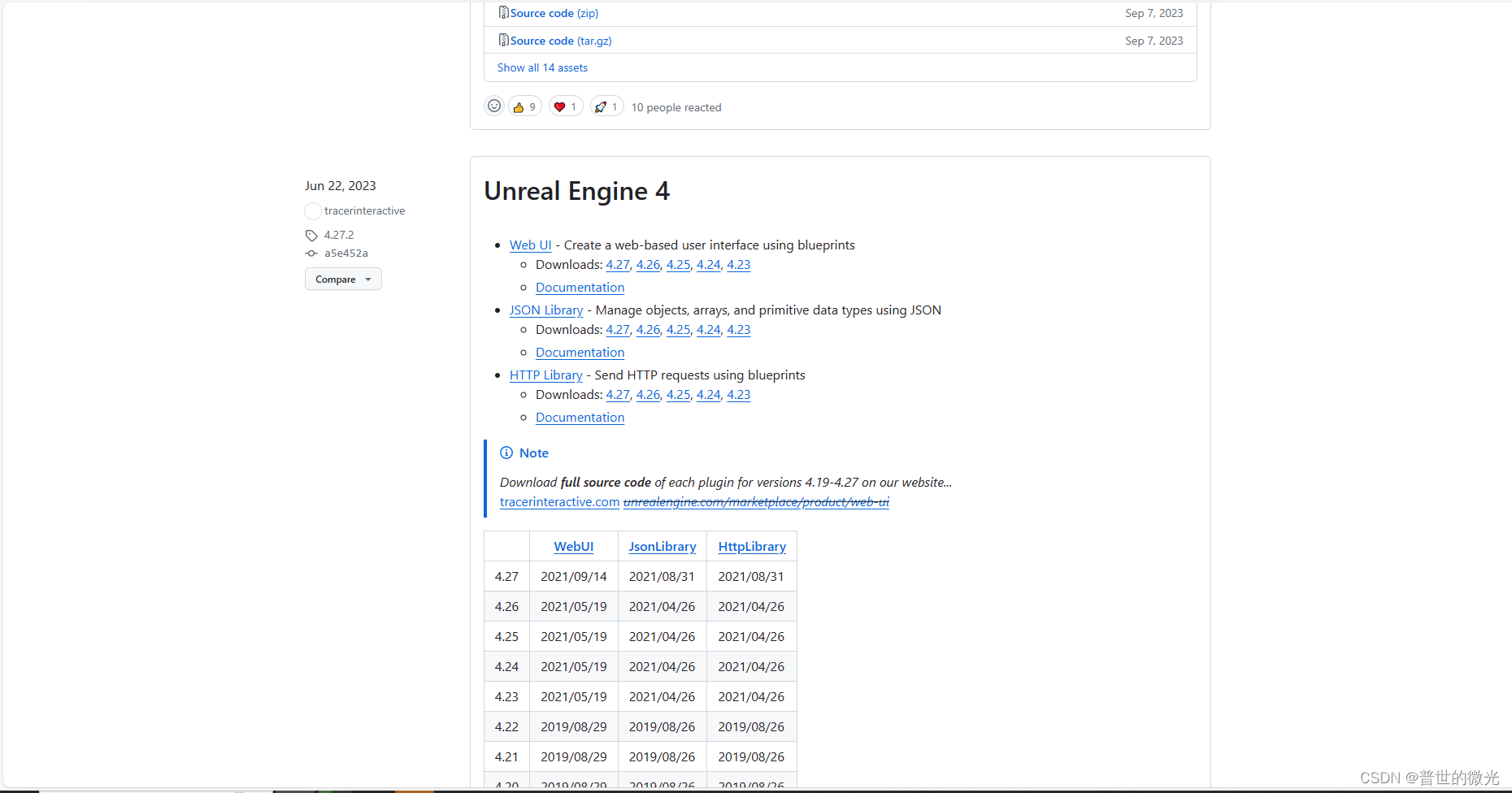
Task: Download JSON Library version 4.24
Action: [x=708, y=329]
